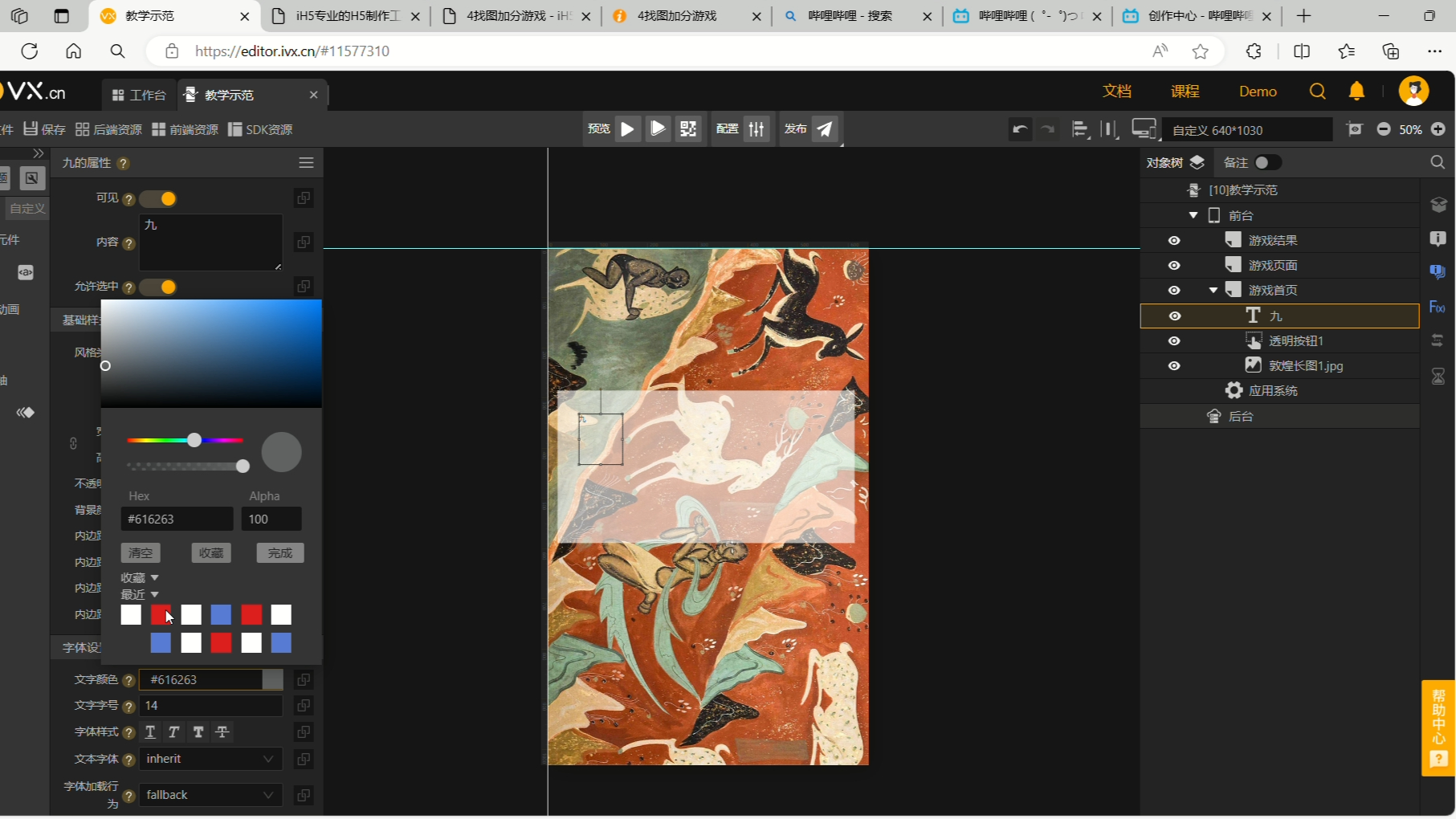Click the preview play button

628,128
